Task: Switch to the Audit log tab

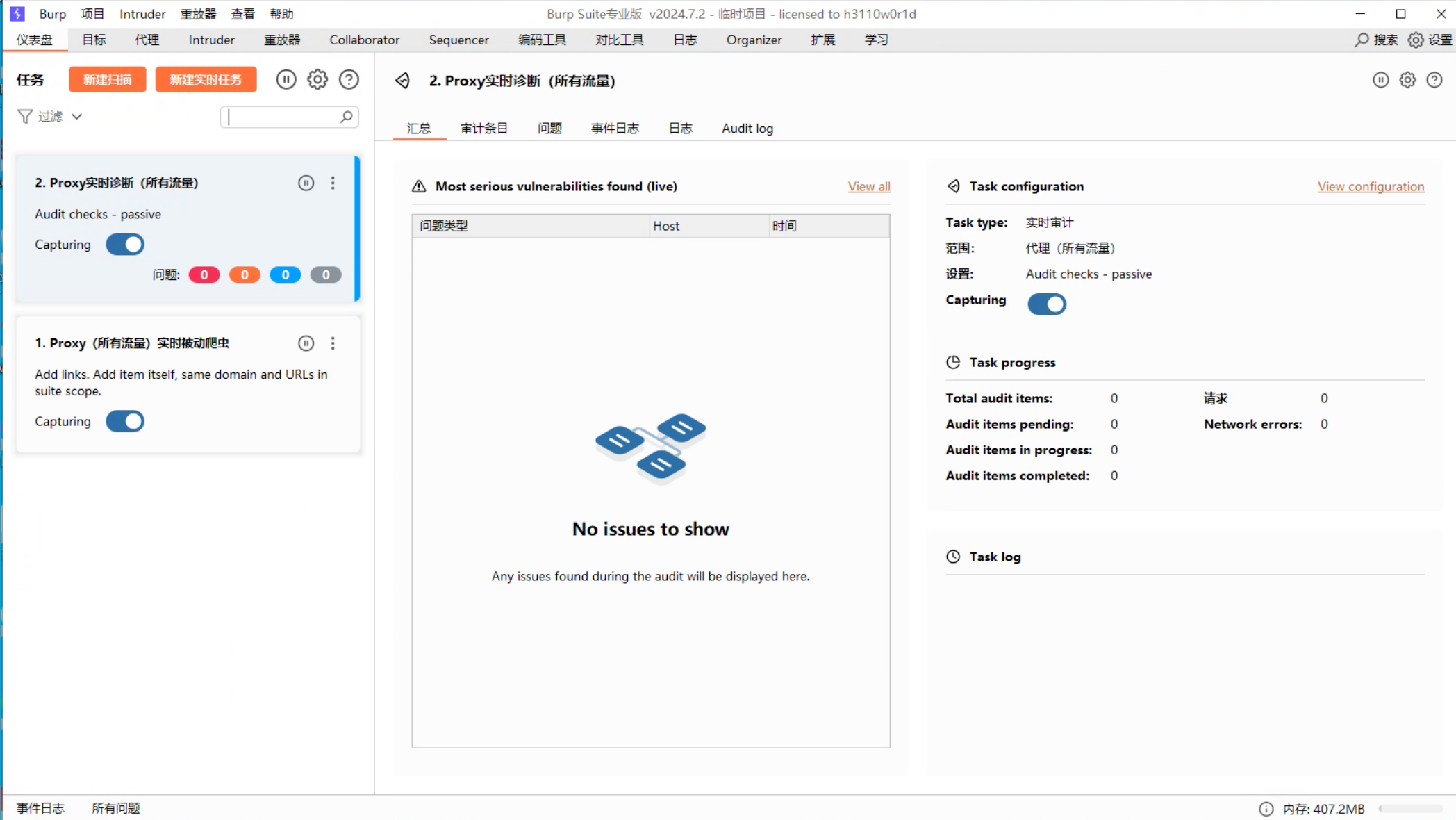Action: (747, 129)
